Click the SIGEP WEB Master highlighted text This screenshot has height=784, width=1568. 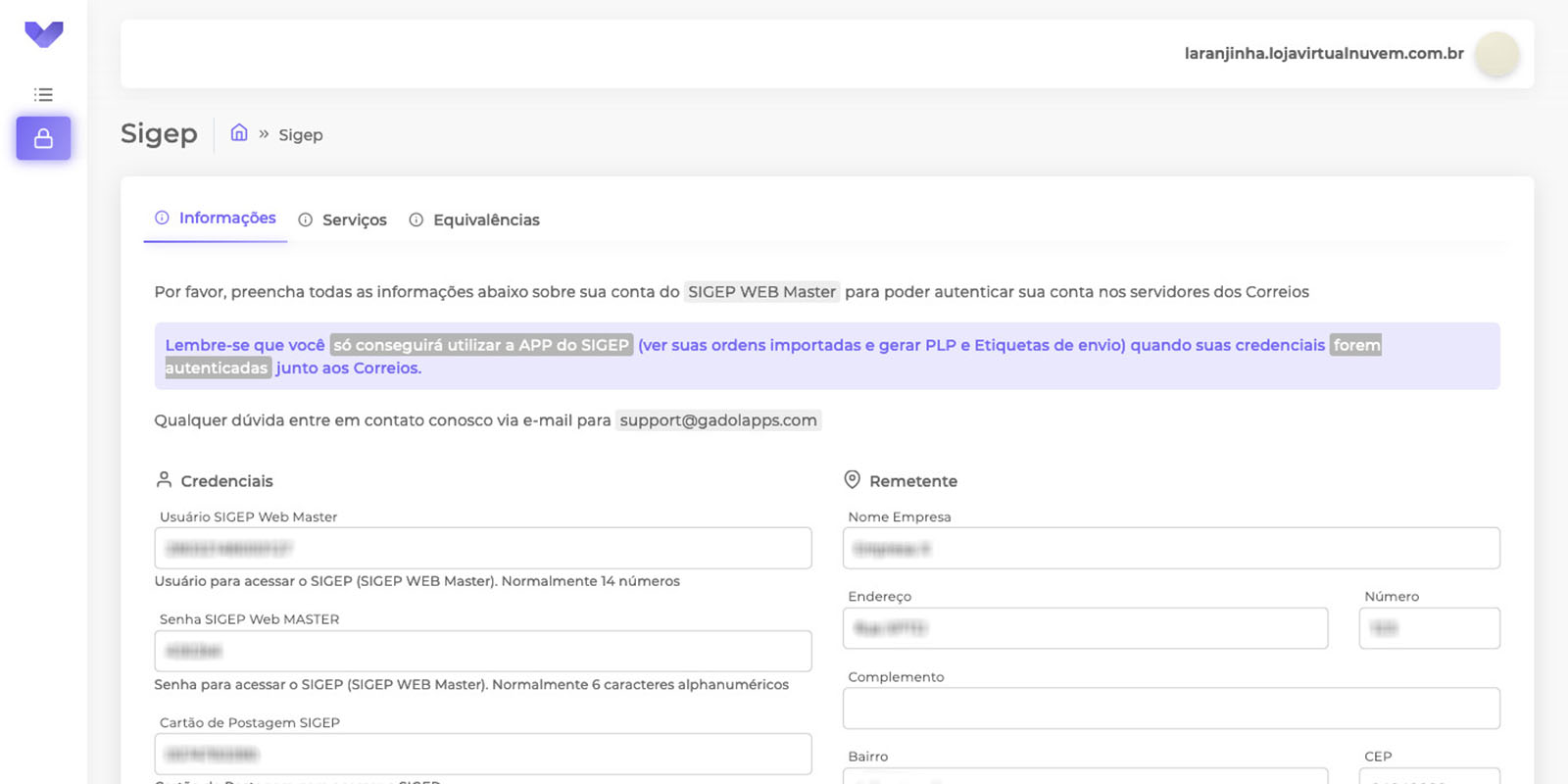point(761,292)
